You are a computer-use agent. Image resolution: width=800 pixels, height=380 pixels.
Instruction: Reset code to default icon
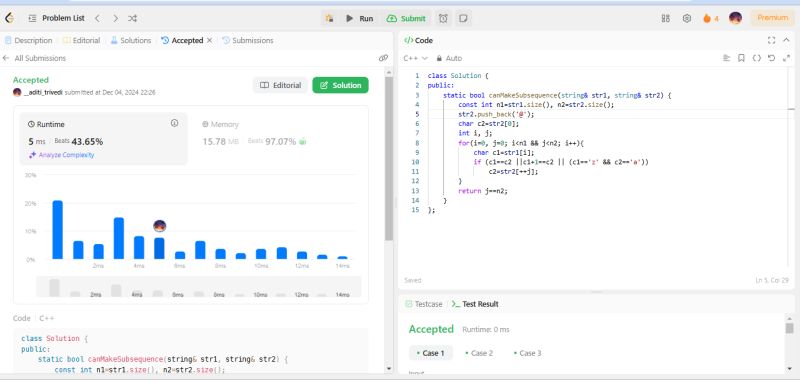[771, 58]
